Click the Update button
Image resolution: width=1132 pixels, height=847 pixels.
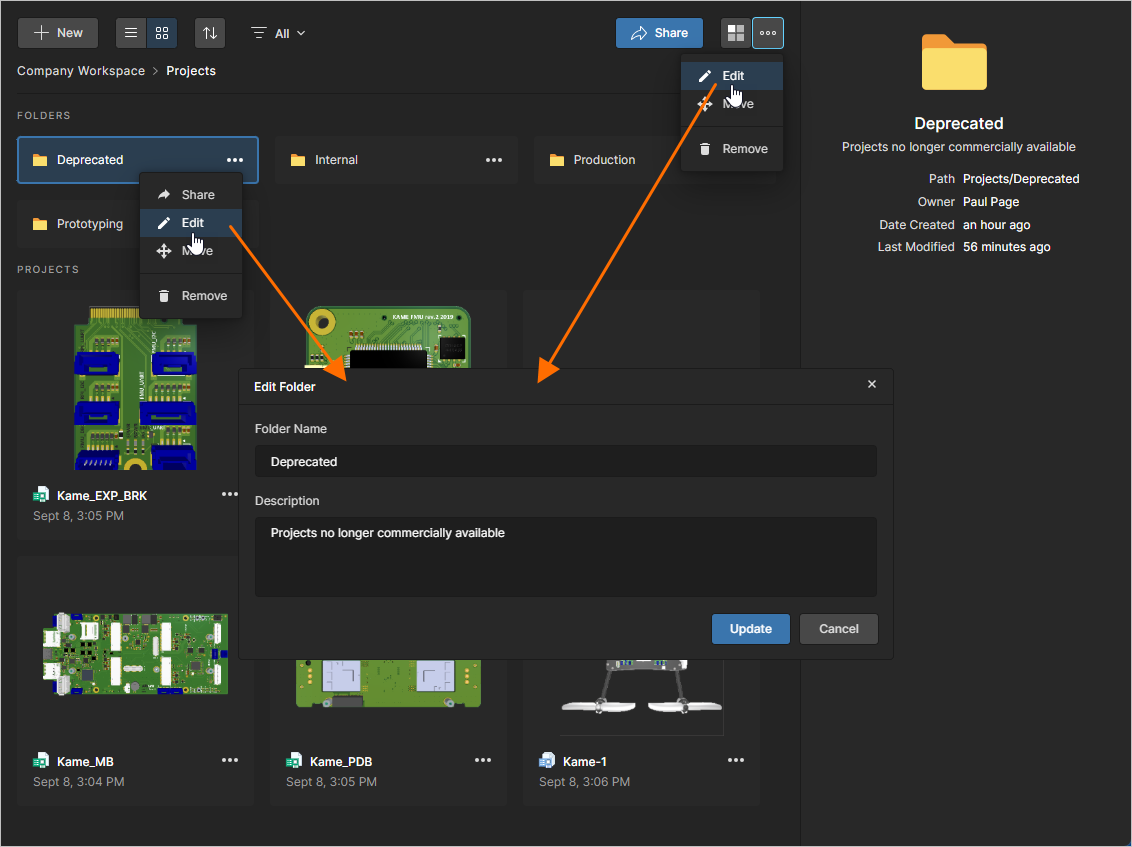pos(750,629)
